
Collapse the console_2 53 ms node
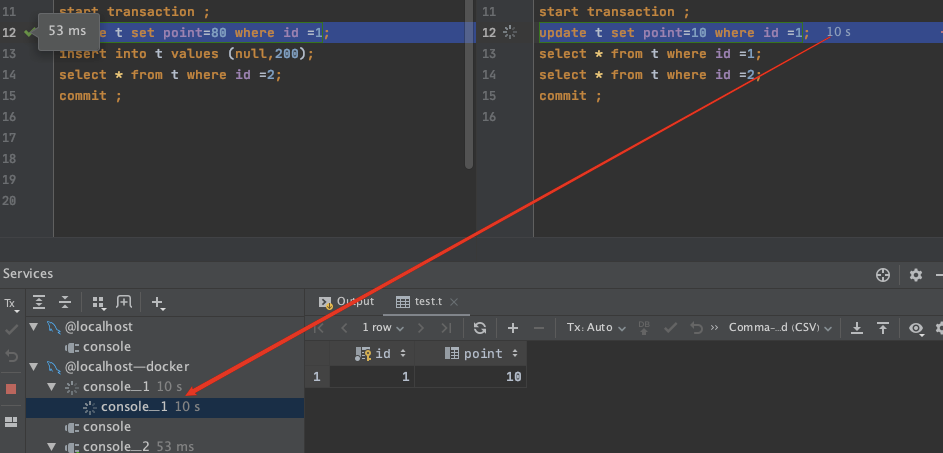click(52, 446)
